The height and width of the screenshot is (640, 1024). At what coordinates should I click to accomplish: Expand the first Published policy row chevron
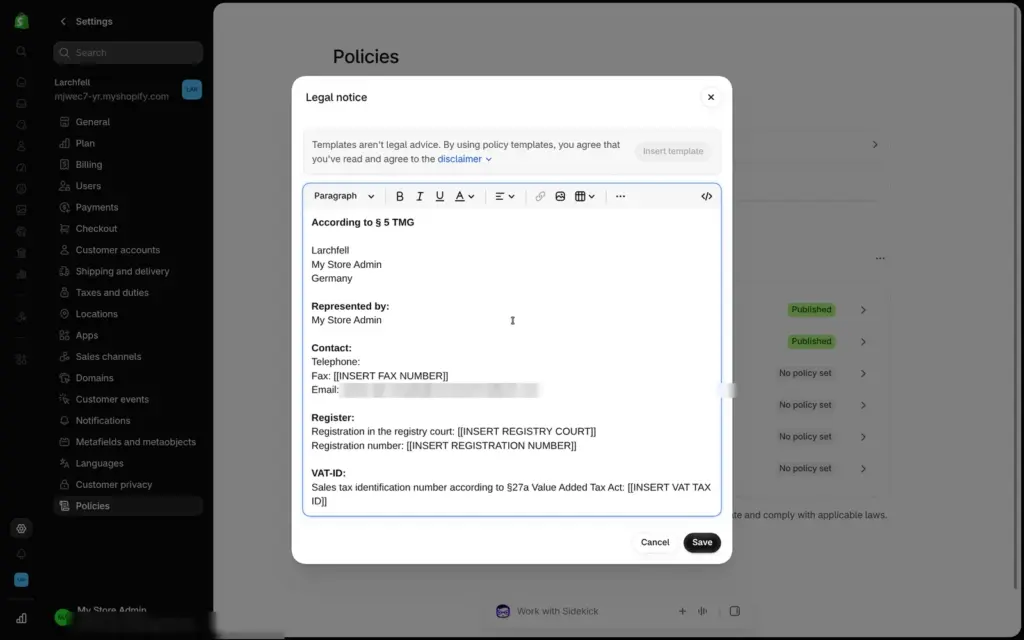pos(863,310)
